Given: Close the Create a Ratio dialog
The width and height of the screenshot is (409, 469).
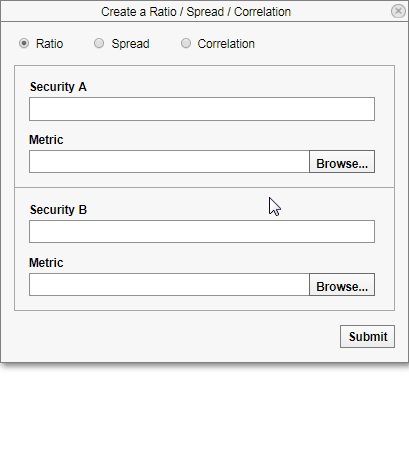Looking at the screenshot, I should 398,11.
